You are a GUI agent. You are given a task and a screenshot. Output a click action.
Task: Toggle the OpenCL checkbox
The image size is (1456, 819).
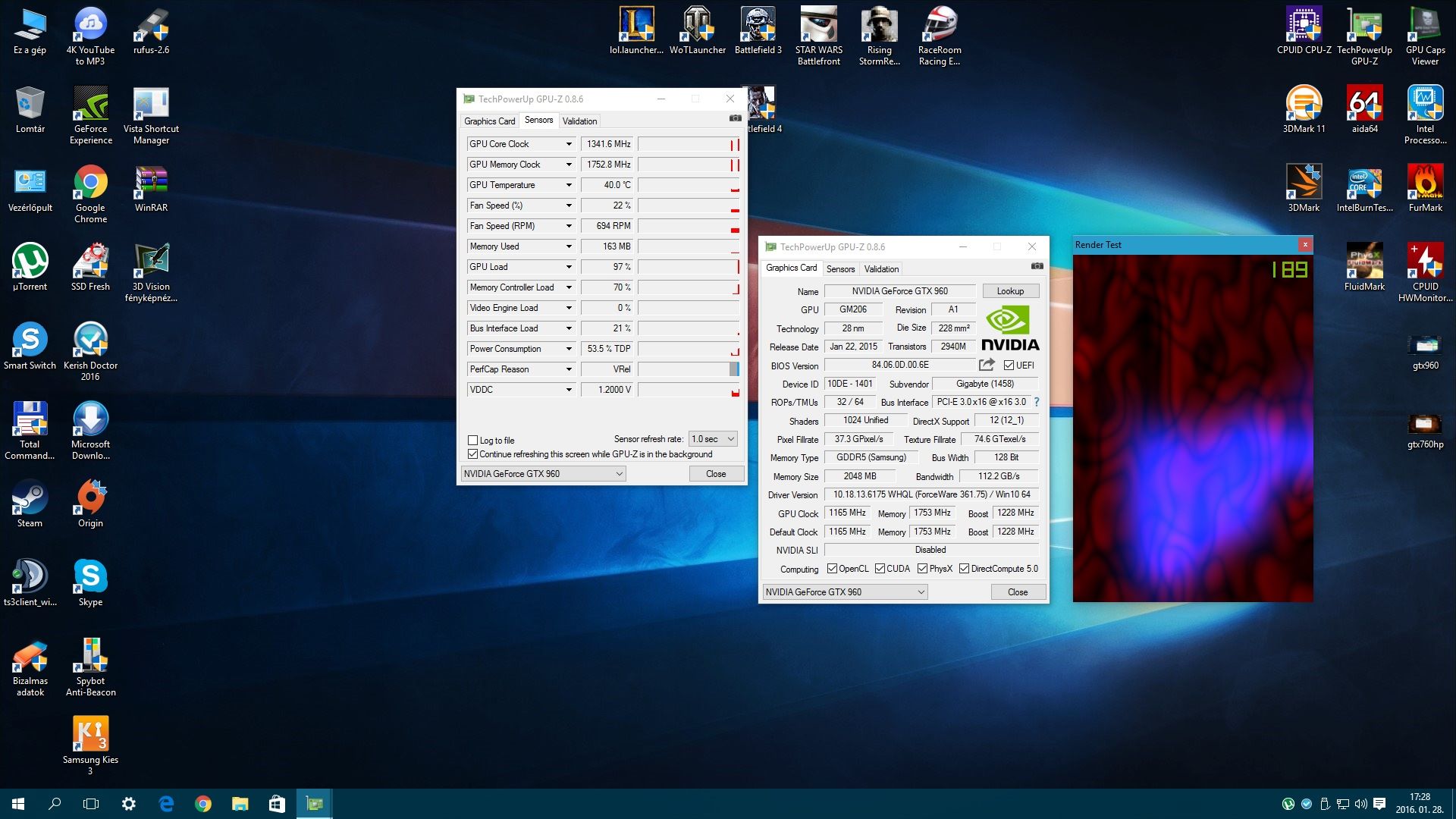coord(832,569)
